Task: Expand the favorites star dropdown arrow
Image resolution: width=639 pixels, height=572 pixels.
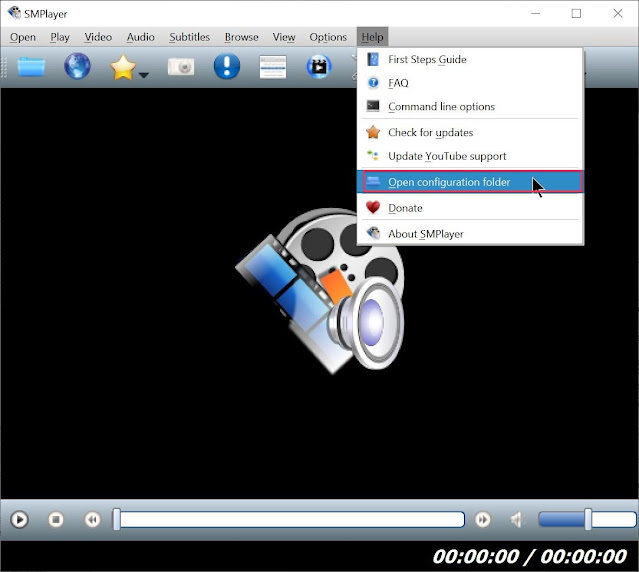Action: click(x=144, y=75)
